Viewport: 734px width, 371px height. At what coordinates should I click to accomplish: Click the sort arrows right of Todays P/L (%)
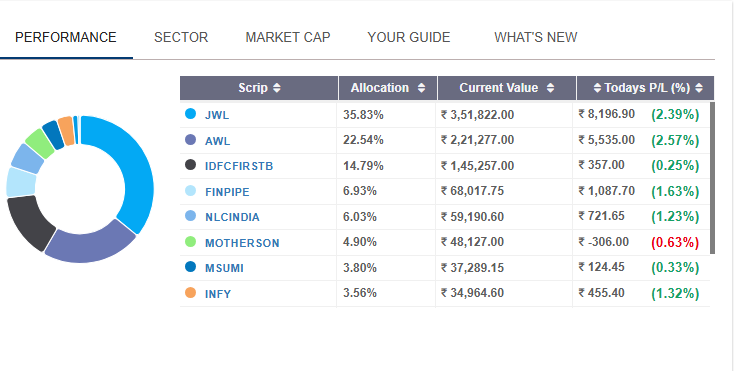pos(699,88)
